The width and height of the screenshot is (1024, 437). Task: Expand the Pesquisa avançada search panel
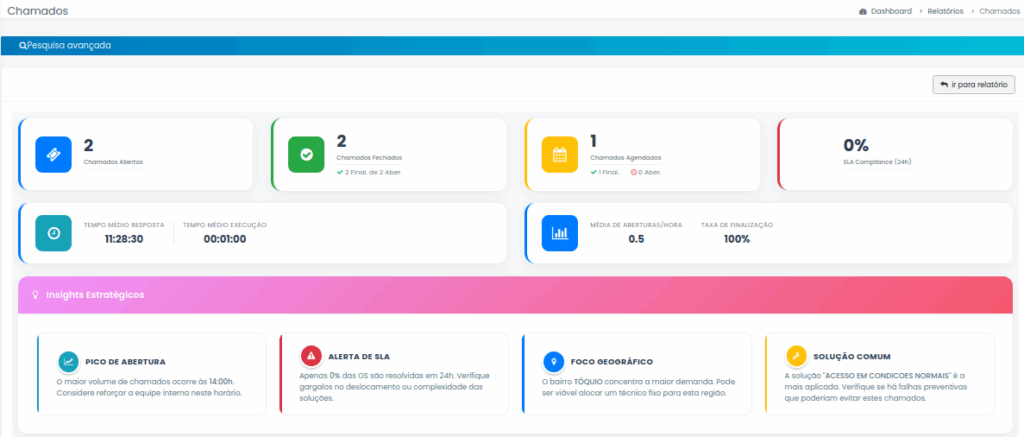coord(66,45)
